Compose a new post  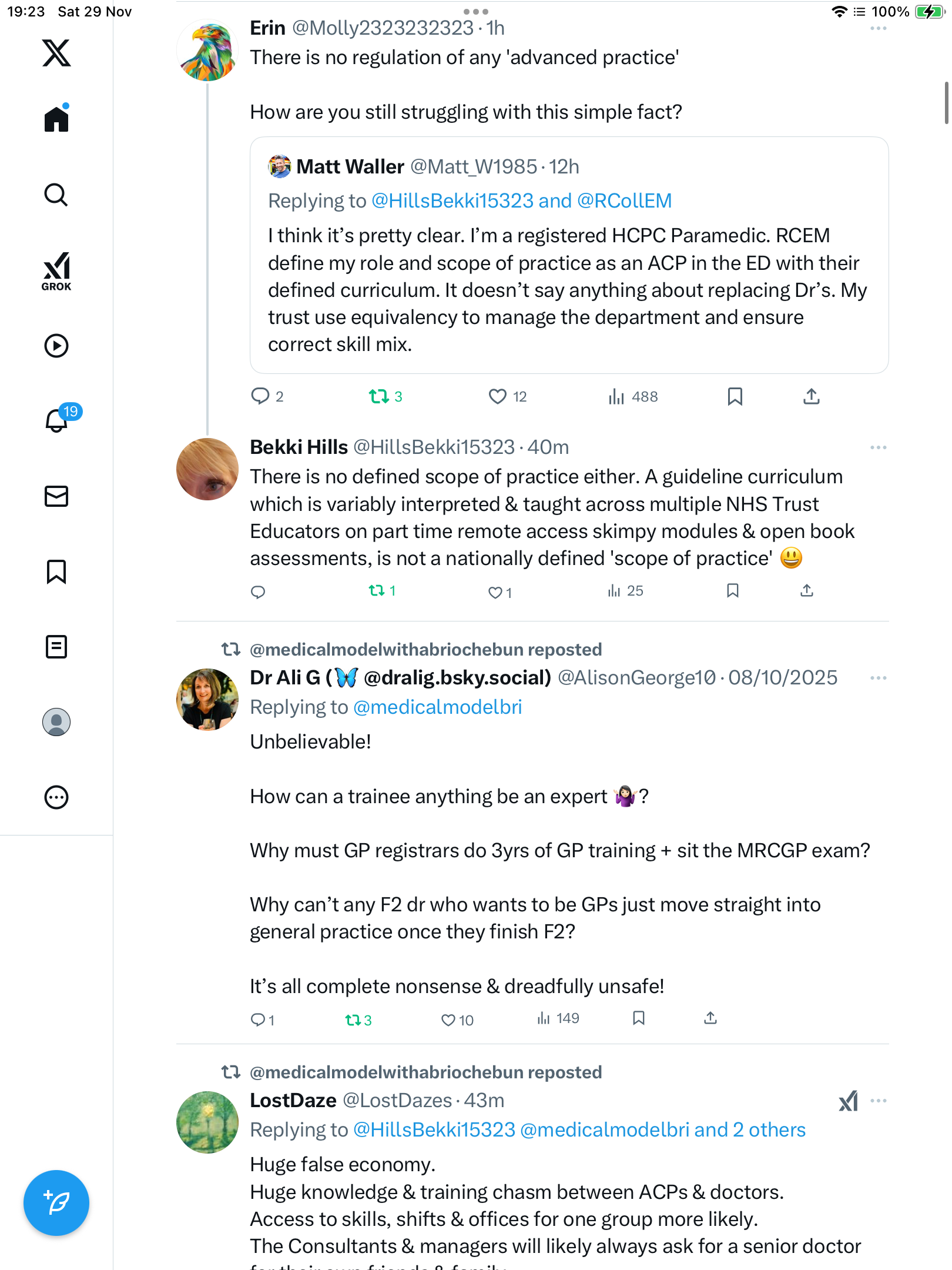point(56,1203)
